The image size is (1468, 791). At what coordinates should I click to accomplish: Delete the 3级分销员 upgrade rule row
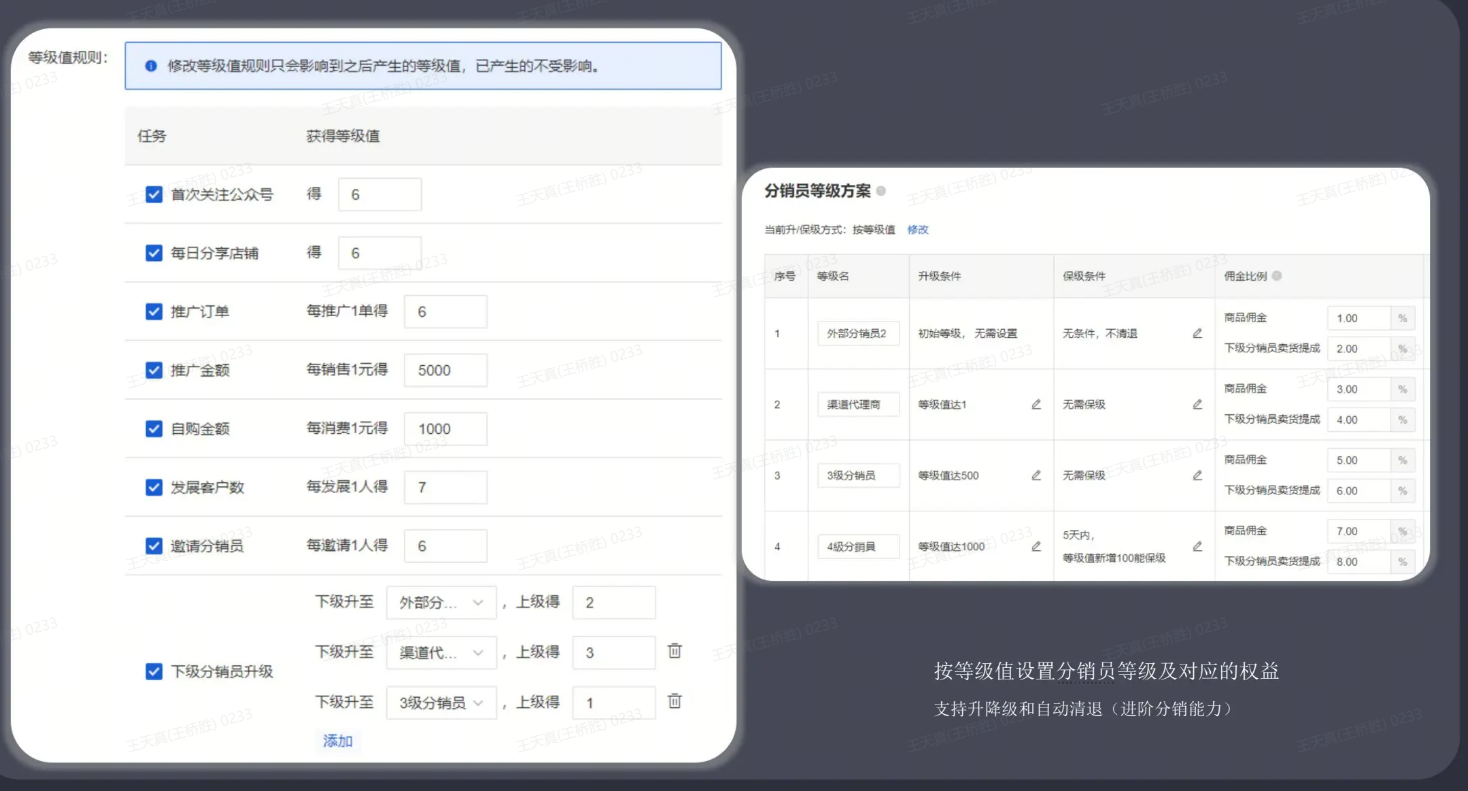click(x=675, y=701)
